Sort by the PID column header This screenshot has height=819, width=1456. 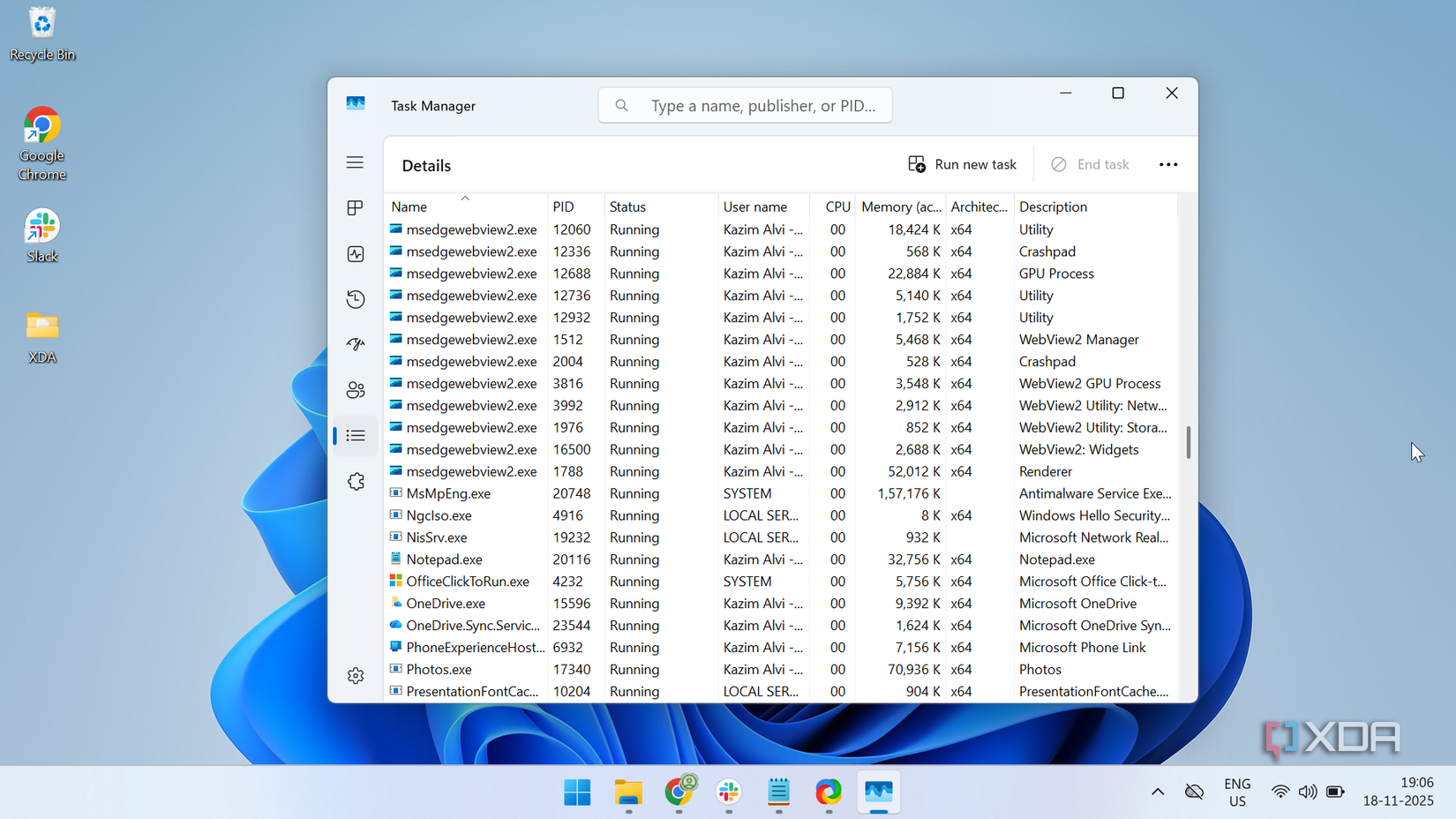575,207
